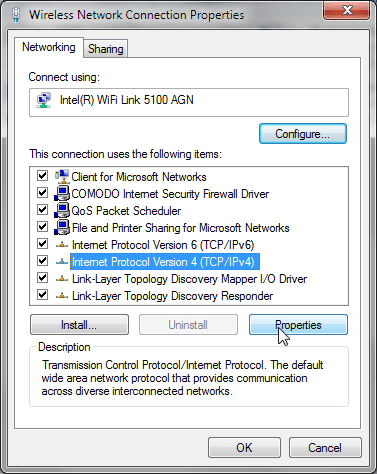Select the Networking tab
377x474 pixels.
tap(49, 47)
